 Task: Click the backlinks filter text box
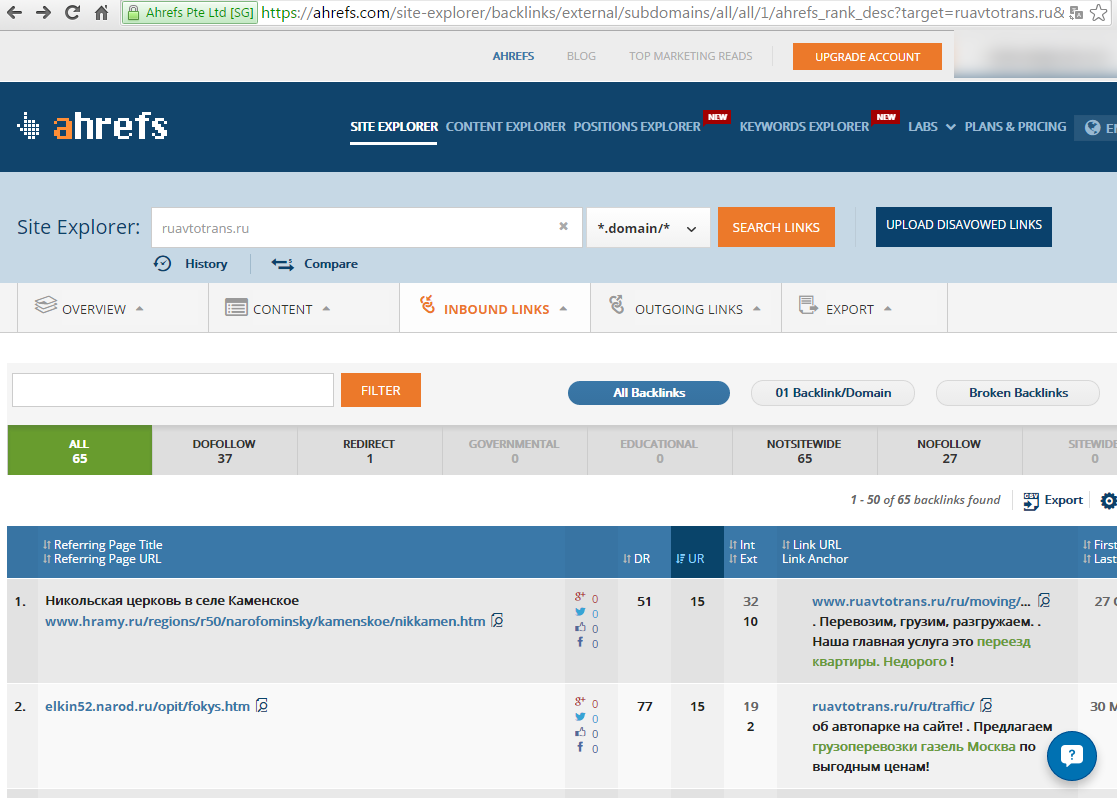pyautogui.click(x=172, y=390)
